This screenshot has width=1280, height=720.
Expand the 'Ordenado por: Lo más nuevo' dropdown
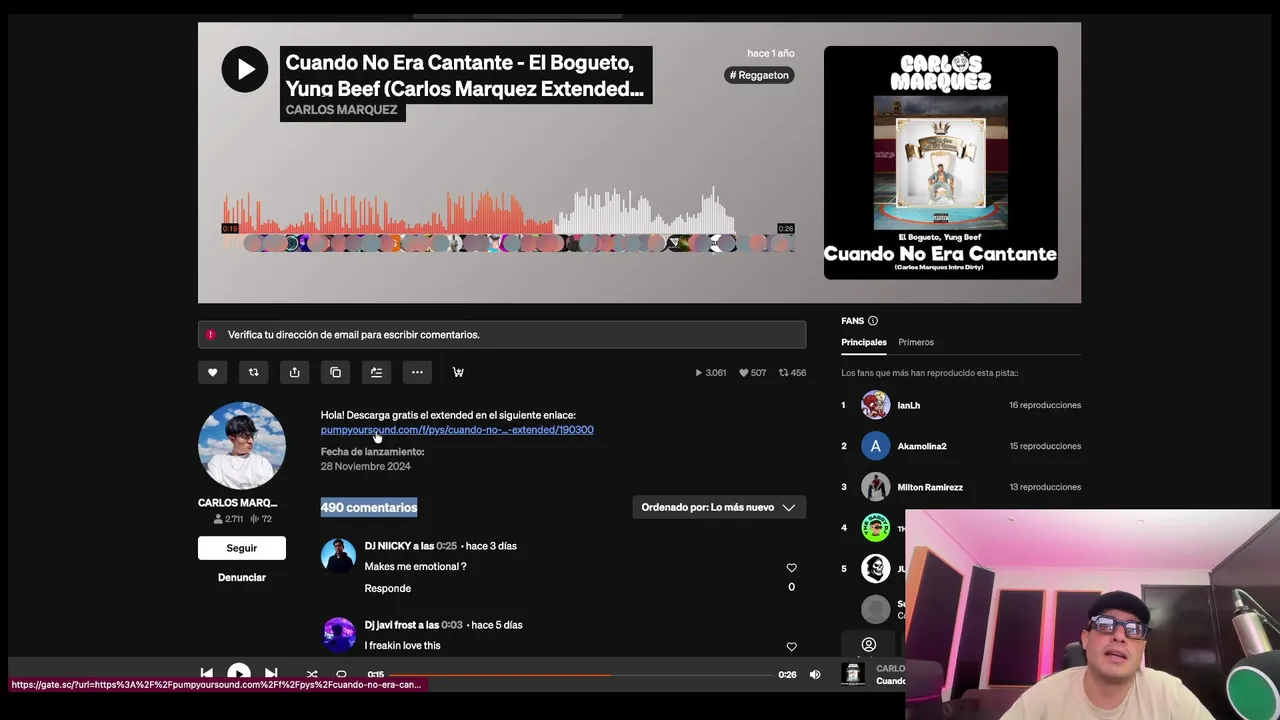tap(718, 507)
